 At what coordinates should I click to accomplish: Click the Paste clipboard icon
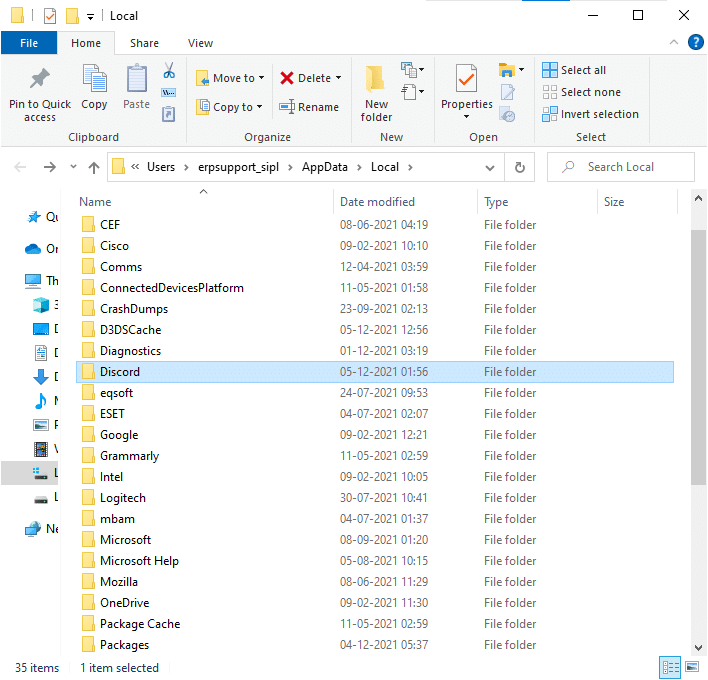136,78
